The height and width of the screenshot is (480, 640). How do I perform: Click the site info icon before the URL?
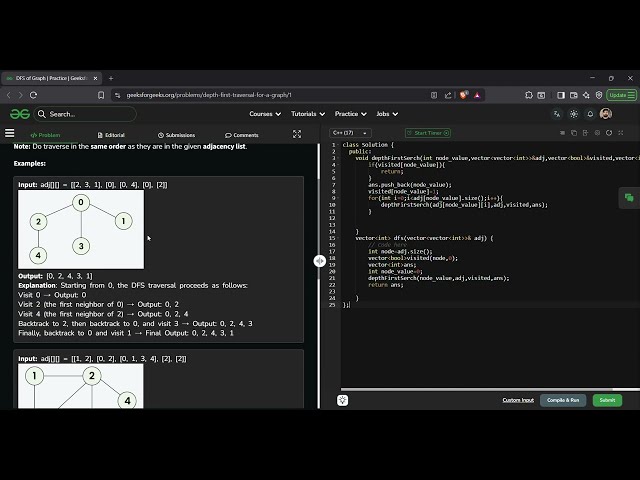coord(118,95)
